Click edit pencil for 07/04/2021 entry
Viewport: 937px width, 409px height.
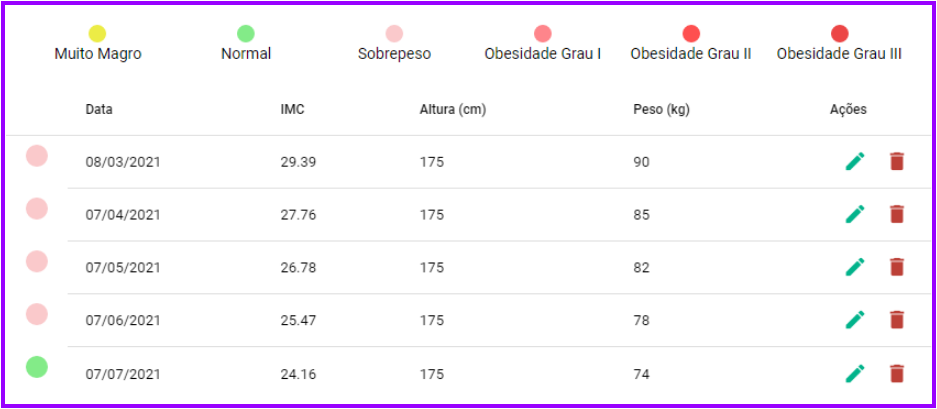pos(854,214)
